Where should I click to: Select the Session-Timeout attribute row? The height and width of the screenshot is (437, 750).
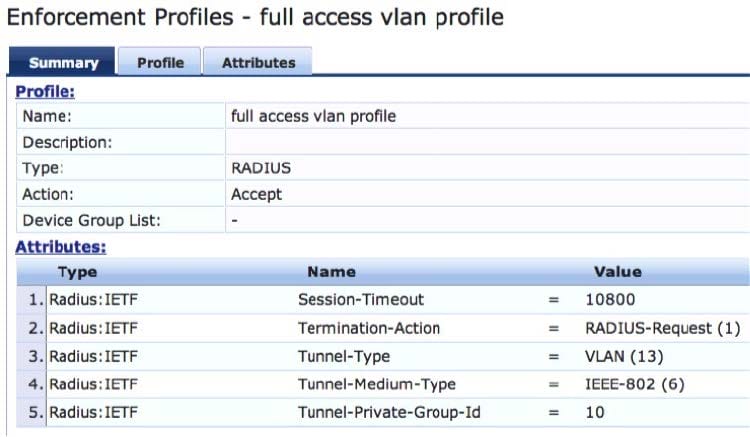(383, 300)
